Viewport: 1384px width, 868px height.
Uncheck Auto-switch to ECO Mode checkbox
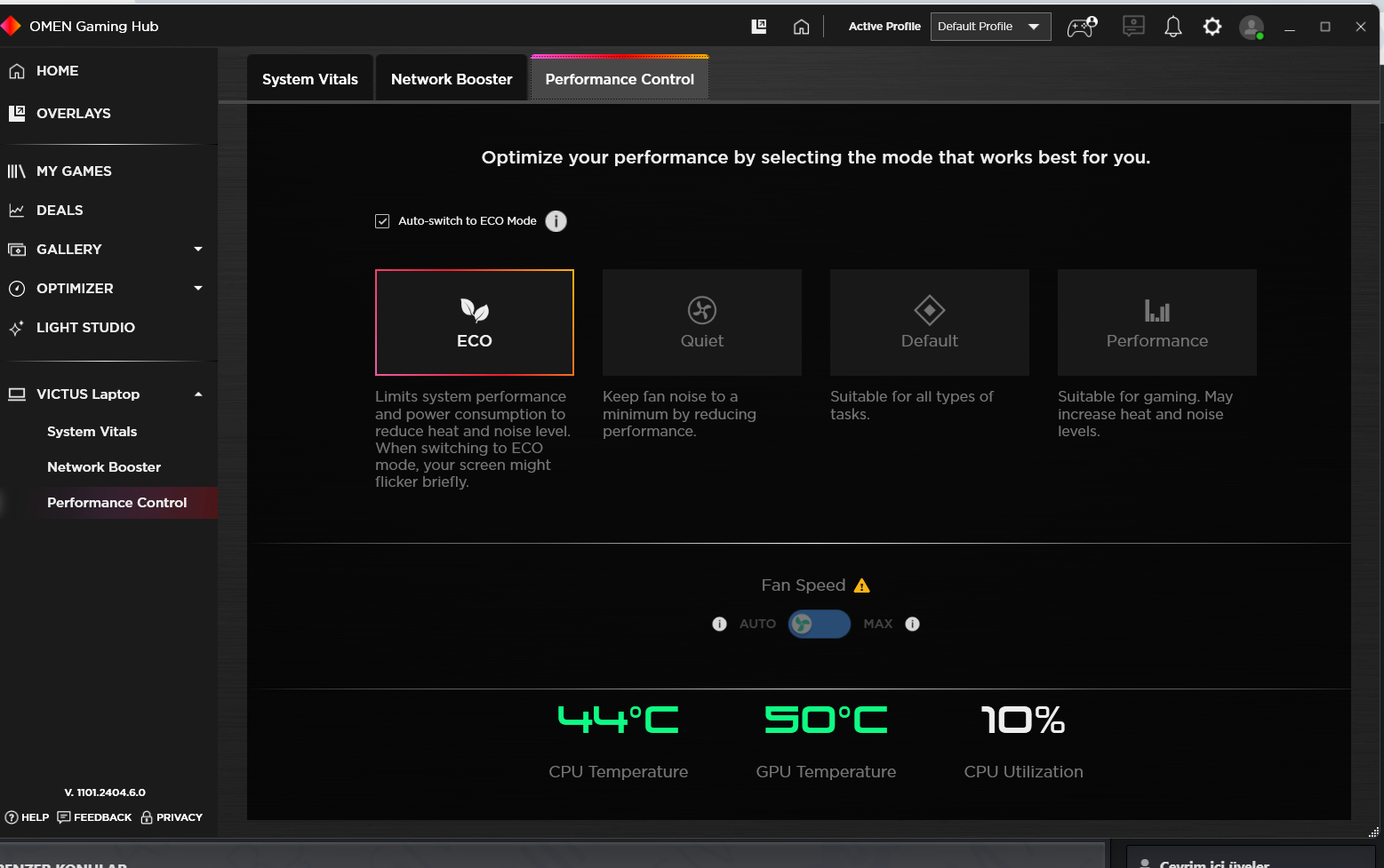[382, 221]
